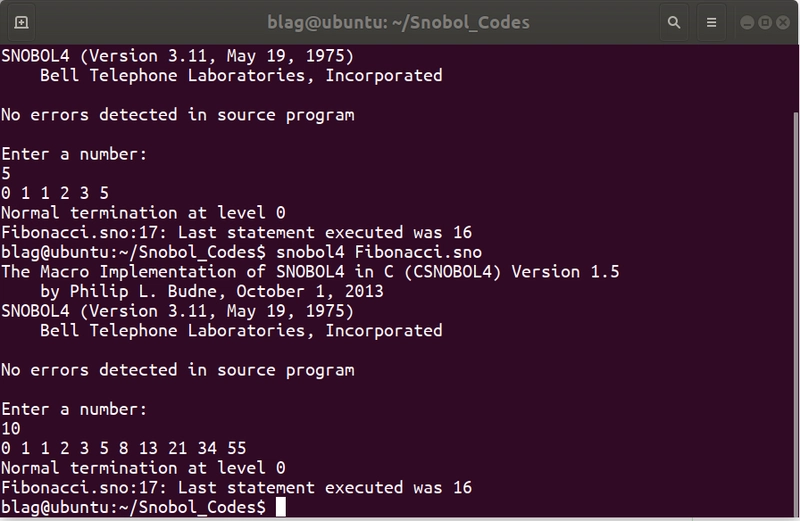Open a new terminal tab

pyautogui.click(x=22, y=21)
